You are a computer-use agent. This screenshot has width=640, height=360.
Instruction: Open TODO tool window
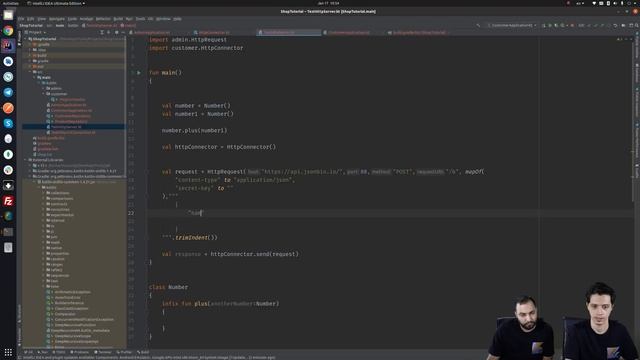point(59,352)
